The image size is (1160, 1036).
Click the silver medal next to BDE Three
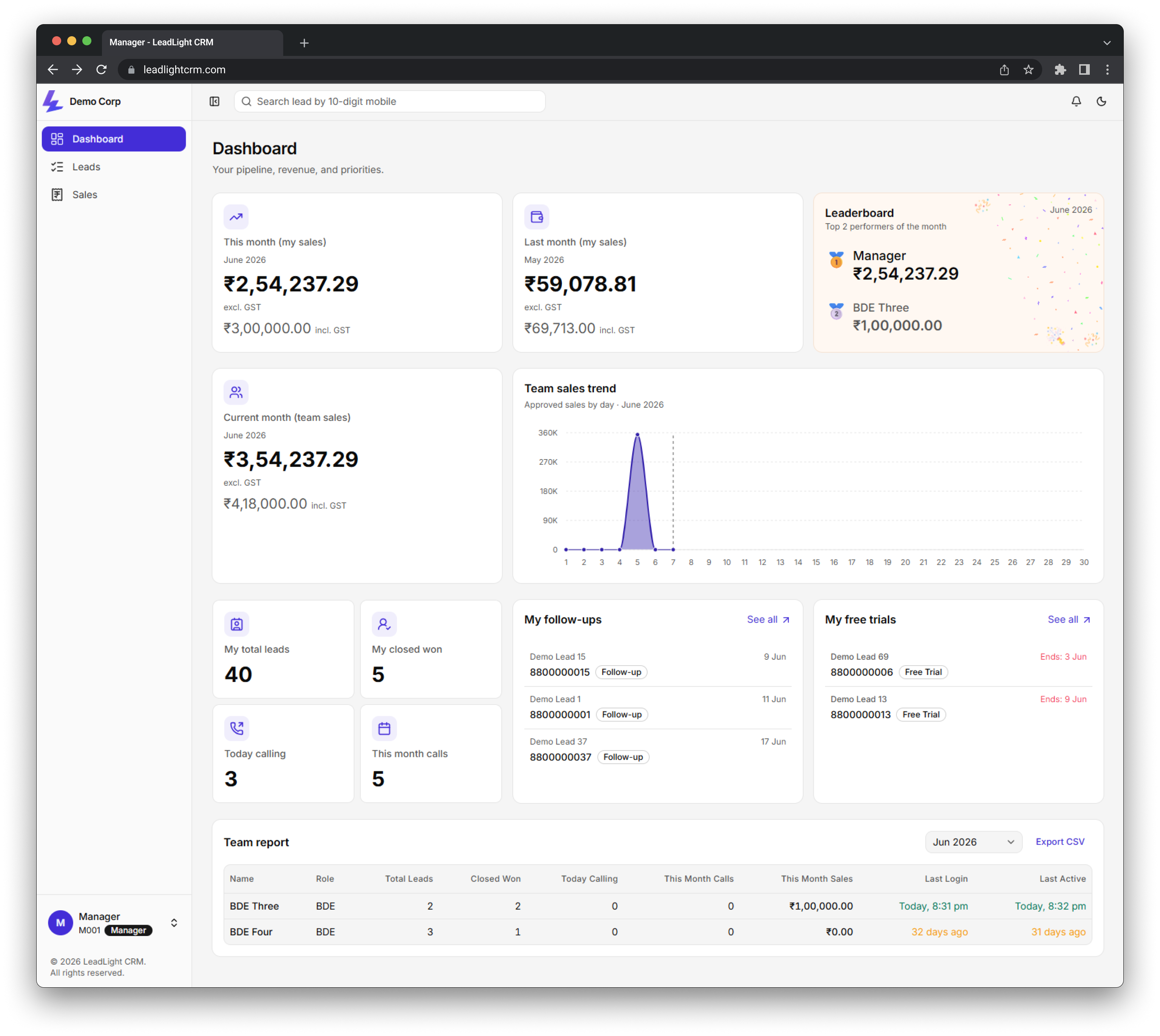point(836,311)
